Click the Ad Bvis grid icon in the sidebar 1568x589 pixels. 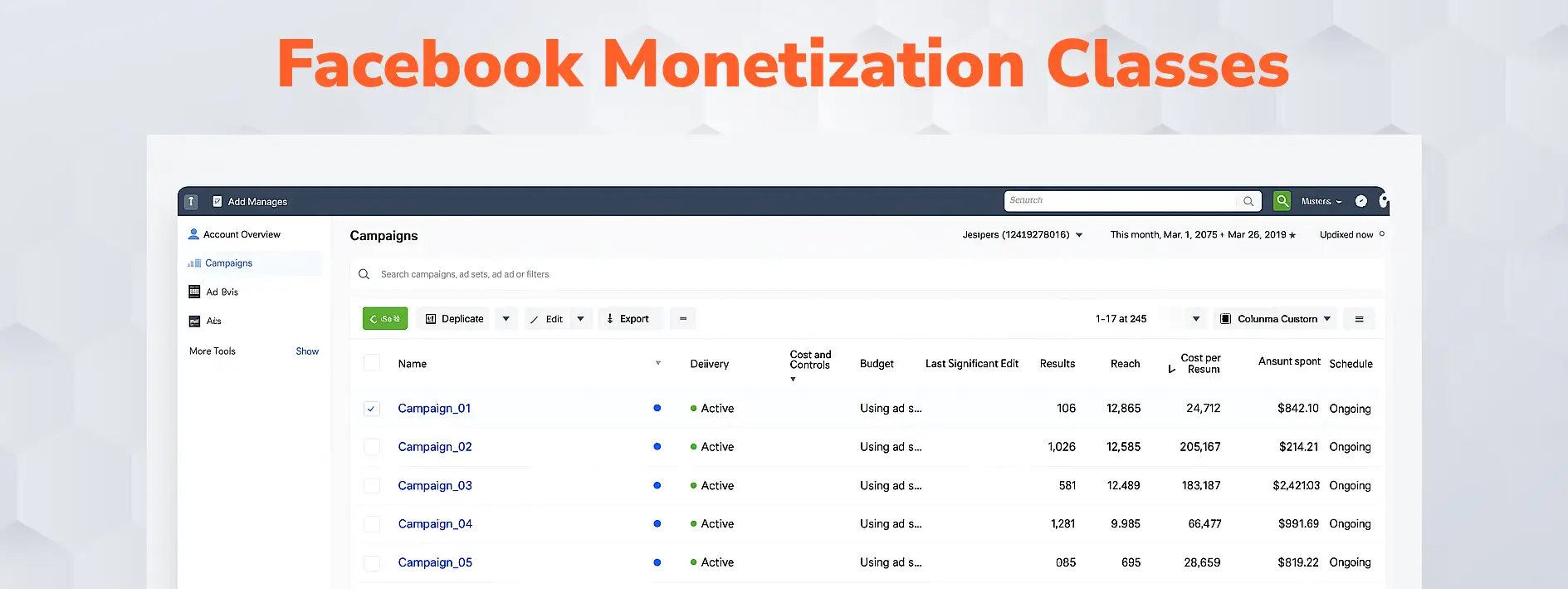coord(194,292)
